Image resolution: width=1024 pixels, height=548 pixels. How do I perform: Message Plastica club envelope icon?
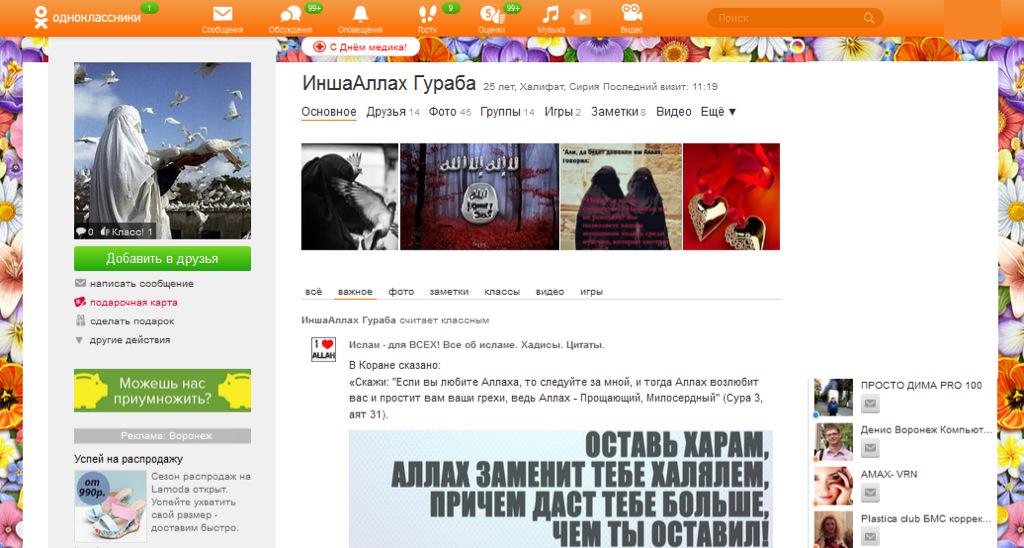pyautogui.click(x=870, y=538)
